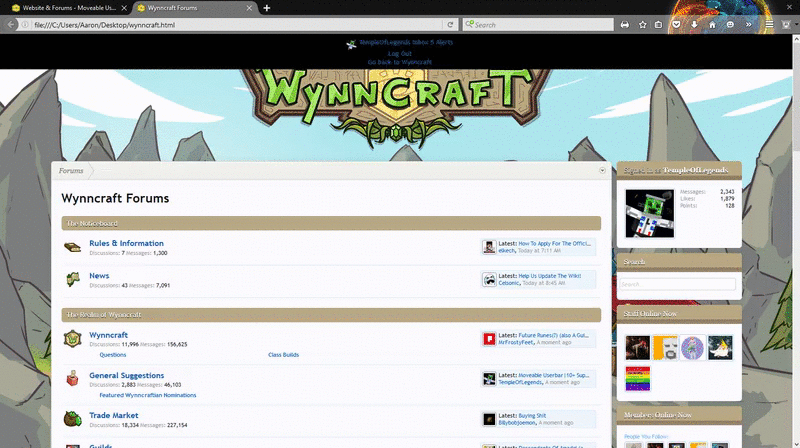Open latest thread Moveable Userbar

click(554, 375)
